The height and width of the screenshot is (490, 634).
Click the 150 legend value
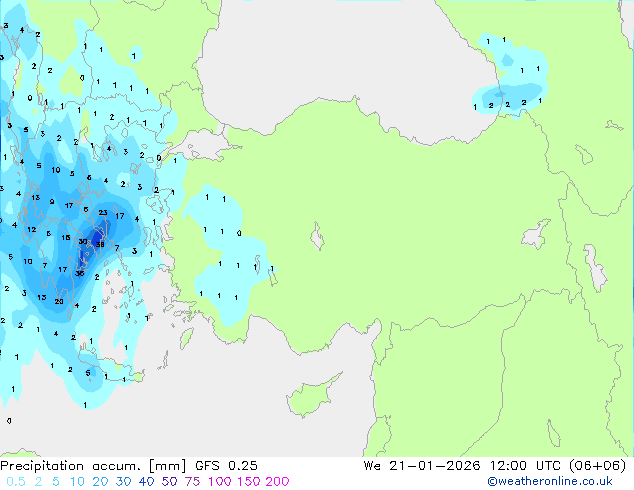pos(248,482)
